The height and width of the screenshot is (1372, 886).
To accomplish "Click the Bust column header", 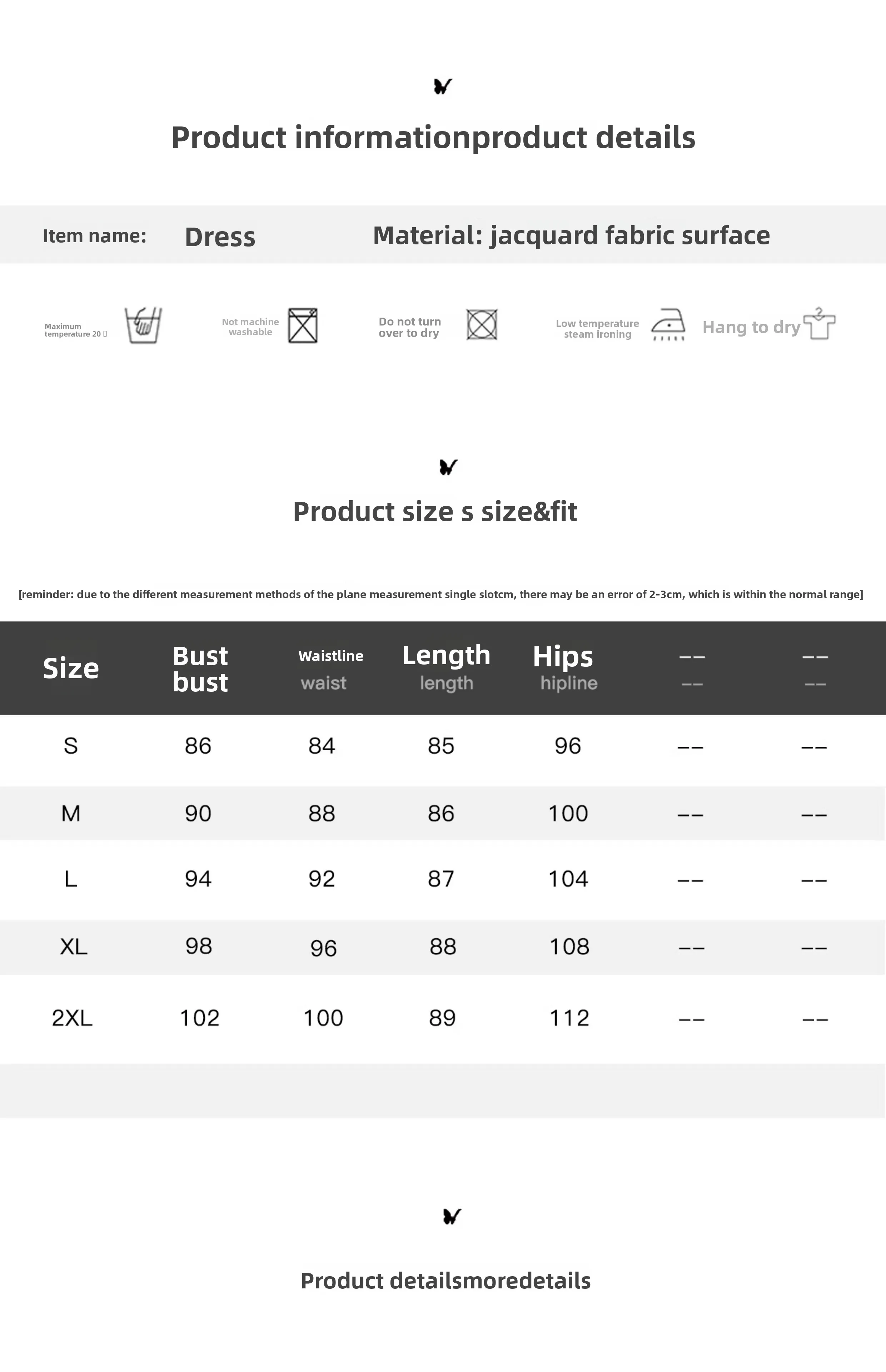I will click(200, 668).
